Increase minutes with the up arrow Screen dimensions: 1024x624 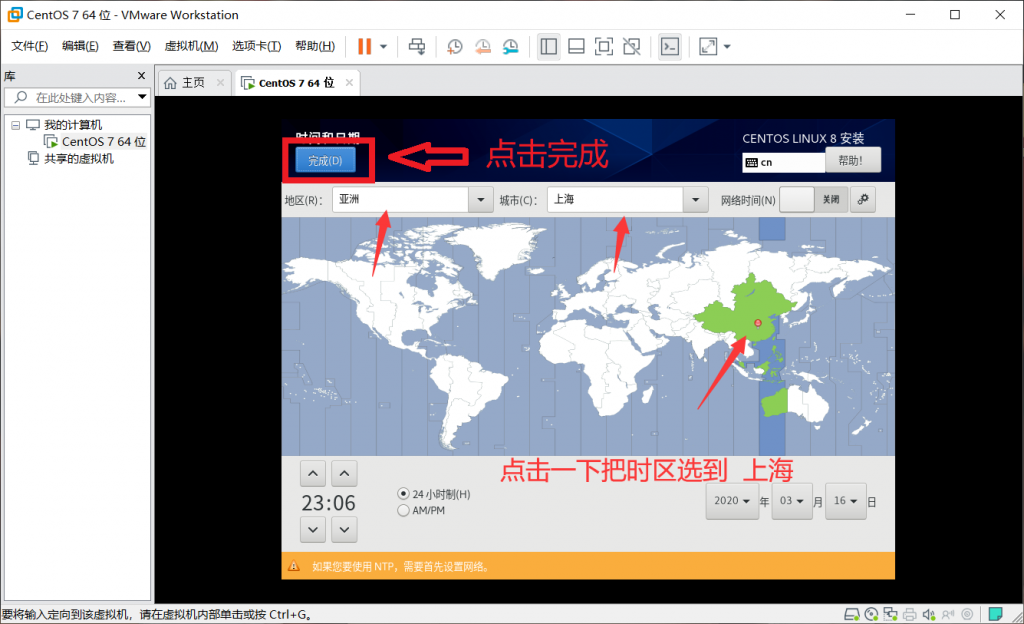pos(344,474)
